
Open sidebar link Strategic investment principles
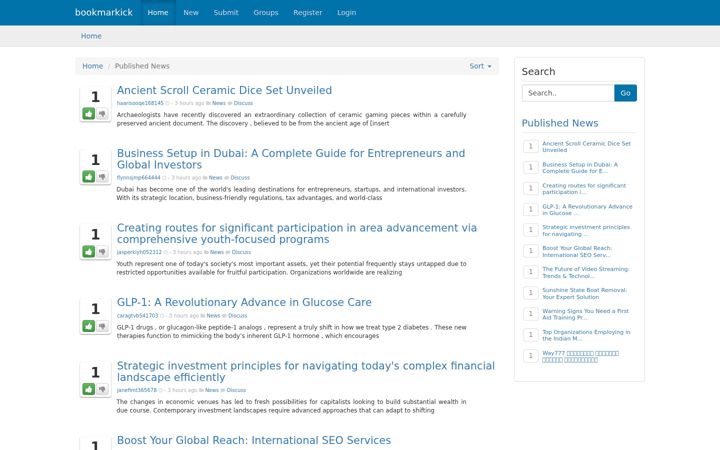click(x=586, y=231)
